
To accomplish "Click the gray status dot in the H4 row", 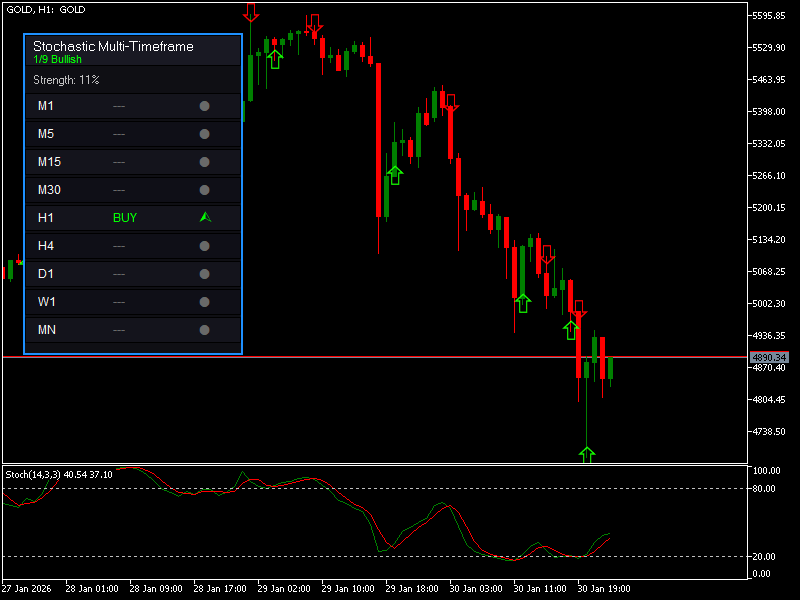I will point(205,246).
